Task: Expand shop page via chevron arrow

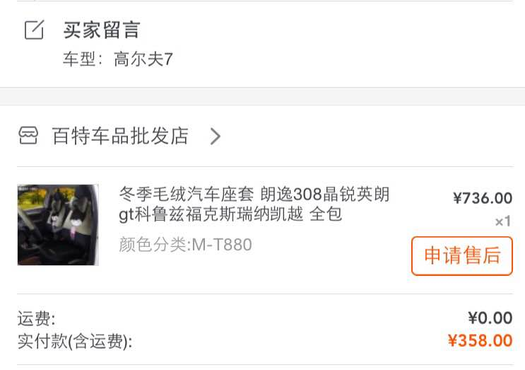Action: (215, 136)
